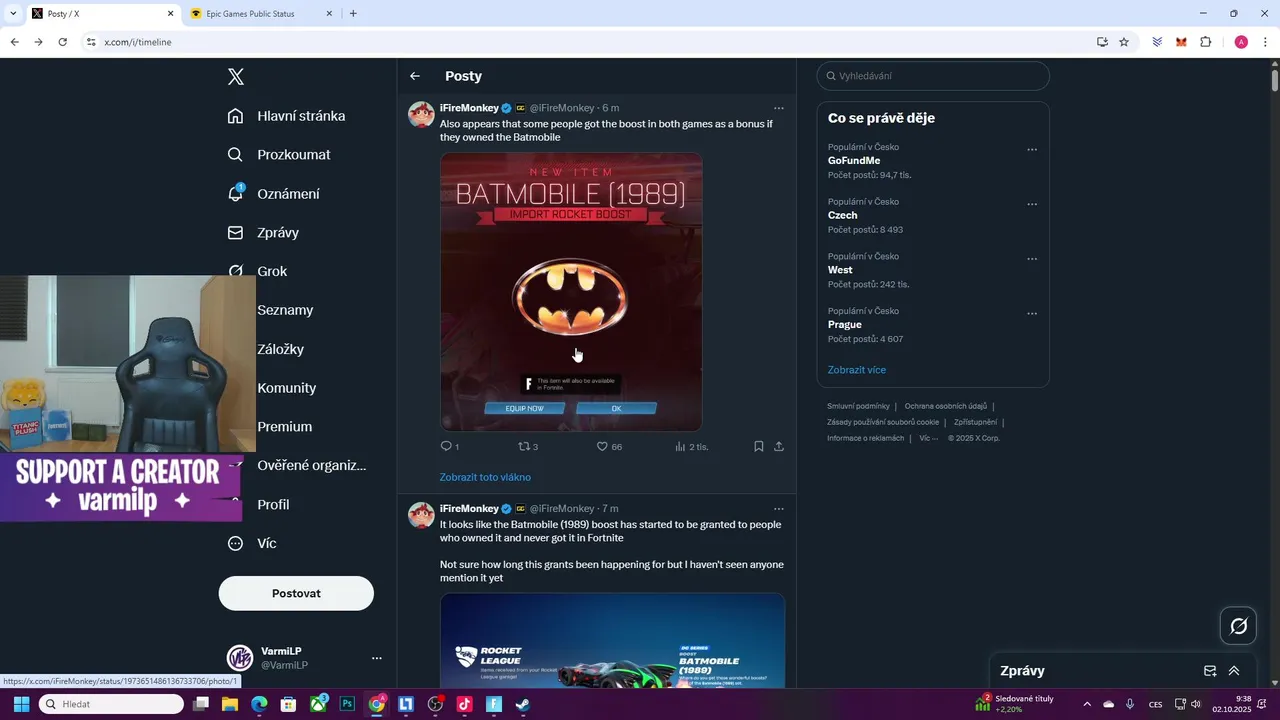Bookmark this page with the star icon
This screenshot has width=1280, height=720.
pyautogui.click(x=1124, y=42)
